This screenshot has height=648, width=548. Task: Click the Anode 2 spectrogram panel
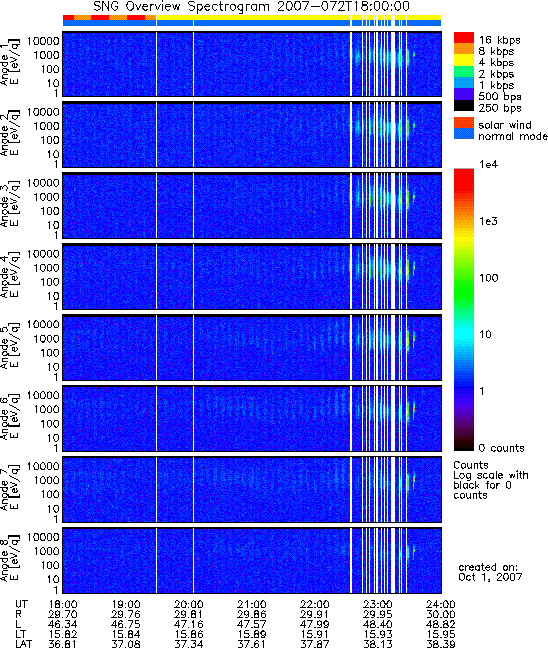252,135
